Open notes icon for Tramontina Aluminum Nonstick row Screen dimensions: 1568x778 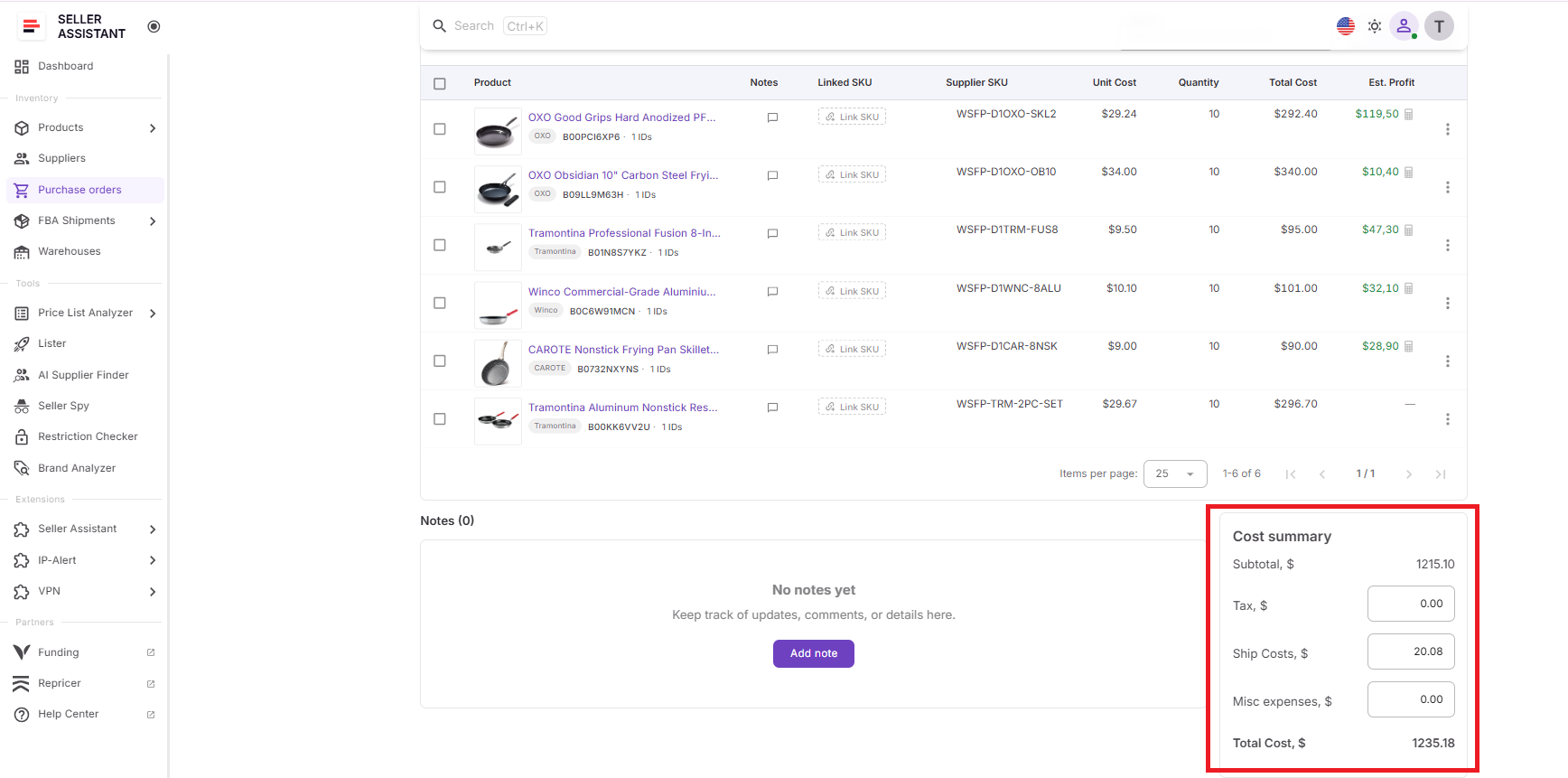click(x=772, y=408)
